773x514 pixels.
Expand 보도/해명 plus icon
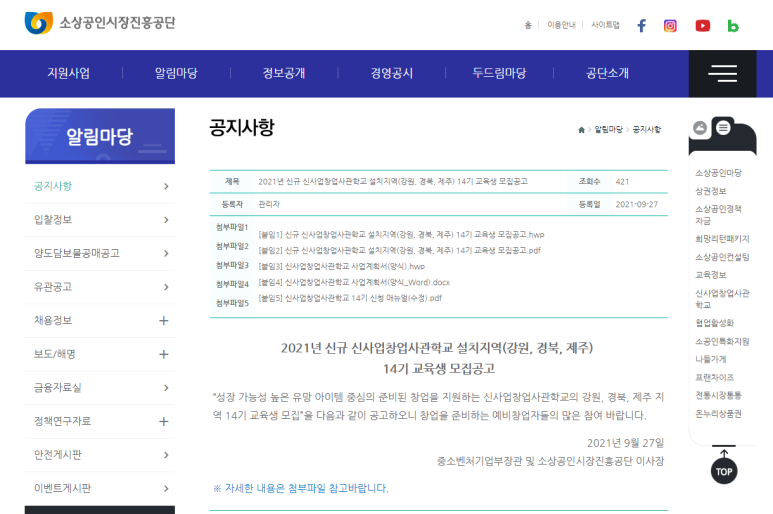pos(164,354)
